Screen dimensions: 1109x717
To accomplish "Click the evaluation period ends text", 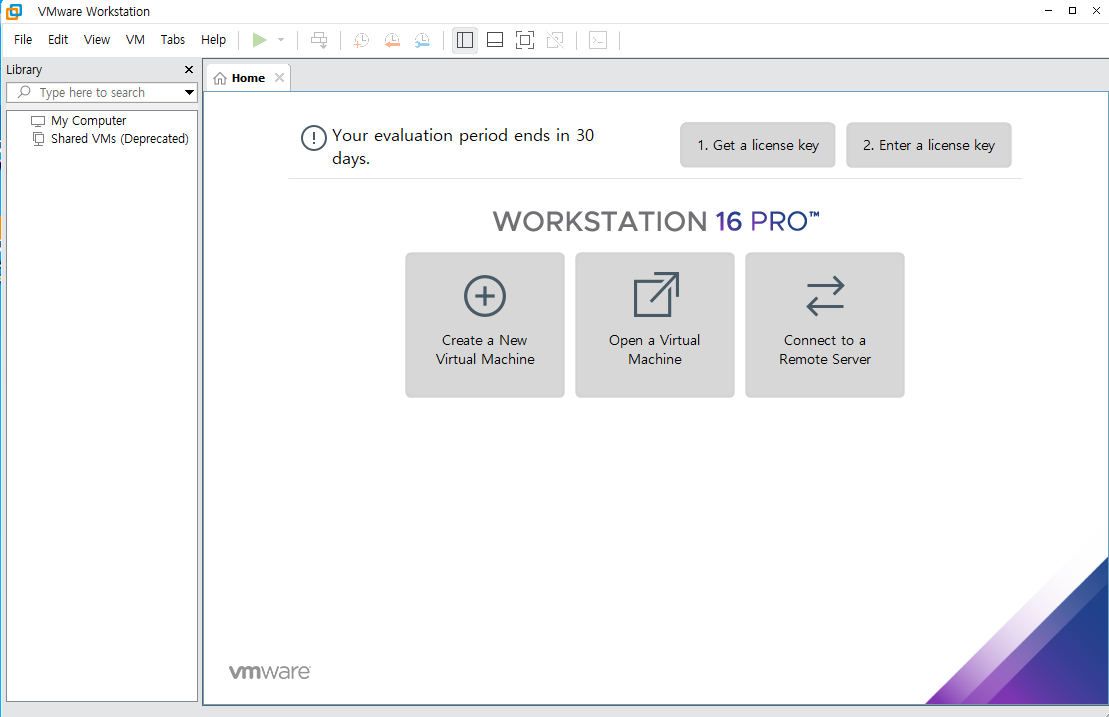I will [x=463, y=146].
